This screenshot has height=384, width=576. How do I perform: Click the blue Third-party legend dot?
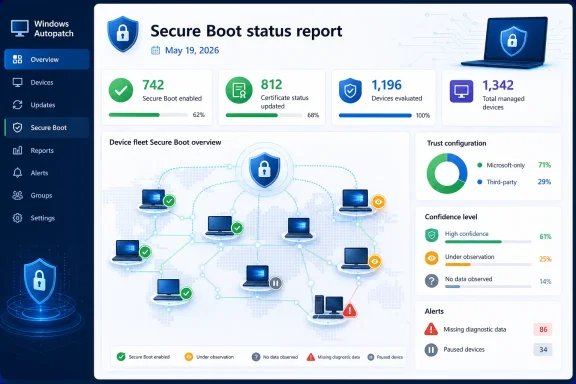pyautogui.click(x=479, y=182)
